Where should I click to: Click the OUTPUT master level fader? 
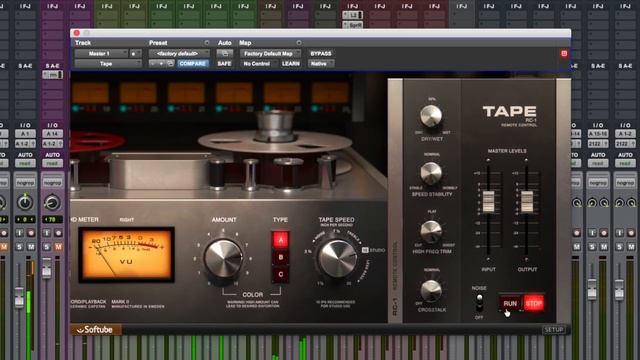tap(527, 201)
